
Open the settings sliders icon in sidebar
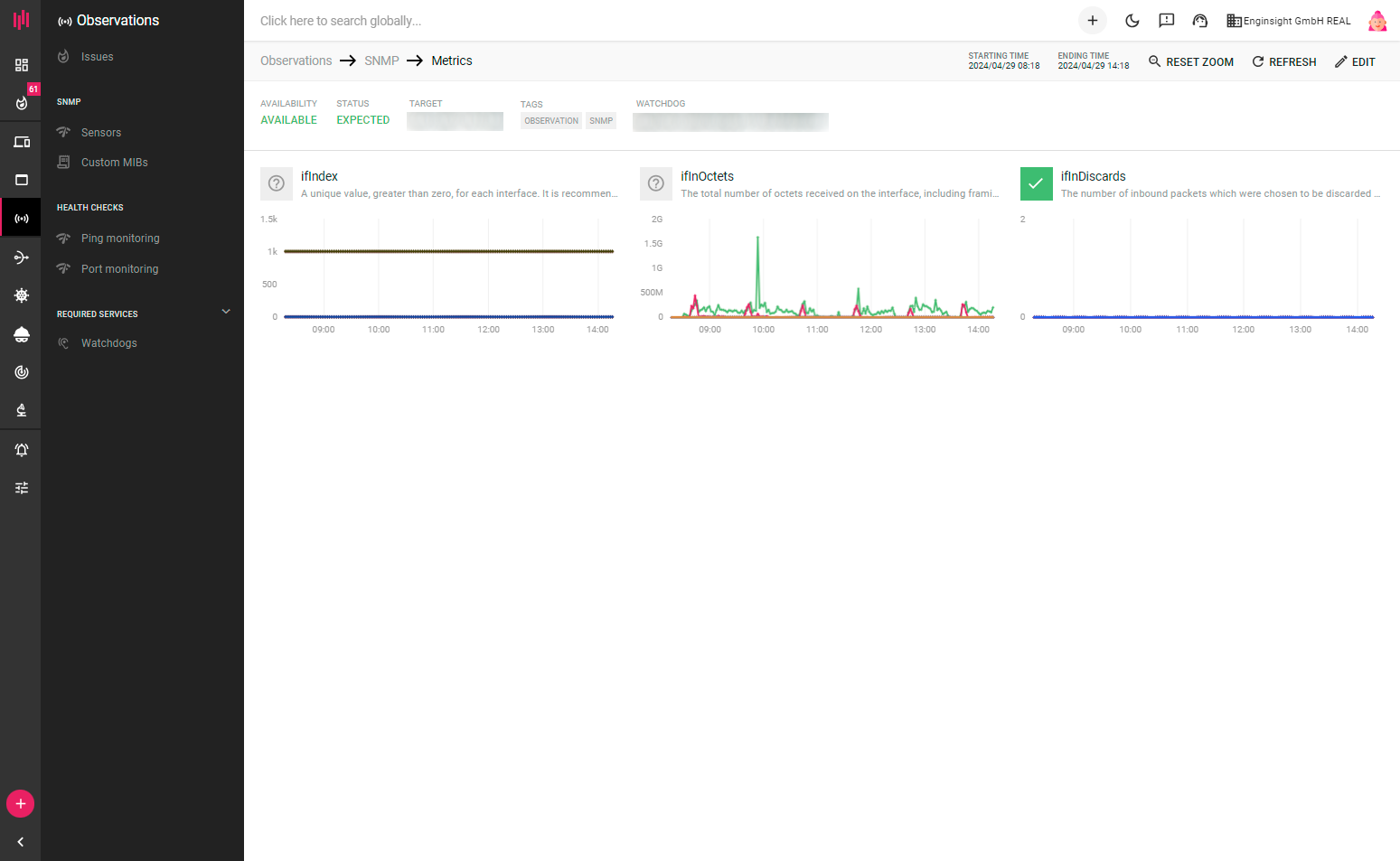(22, 488)
